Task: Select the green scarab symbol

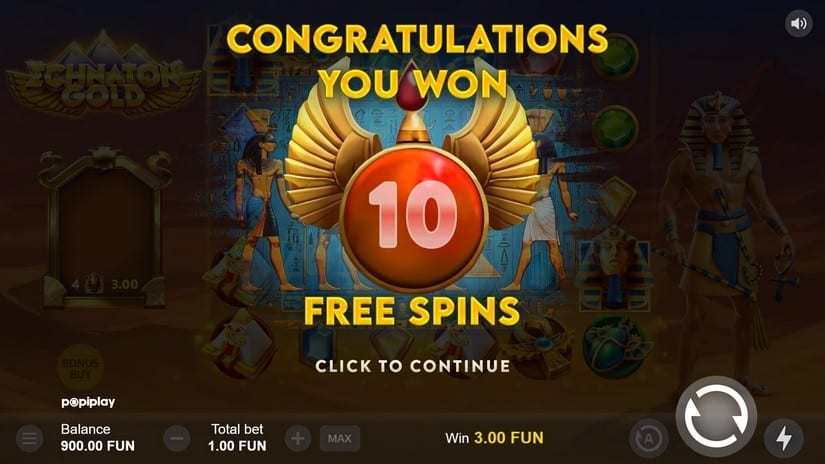Action: point(614,346)
